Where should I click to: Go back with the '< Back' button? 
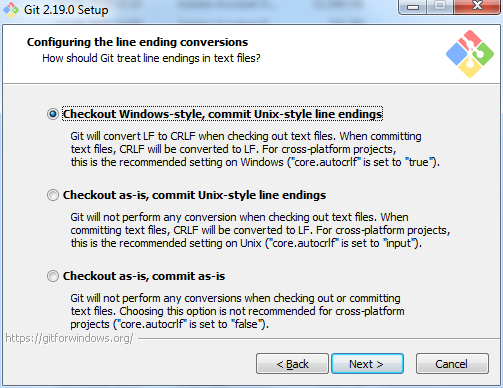coord(292,364)
